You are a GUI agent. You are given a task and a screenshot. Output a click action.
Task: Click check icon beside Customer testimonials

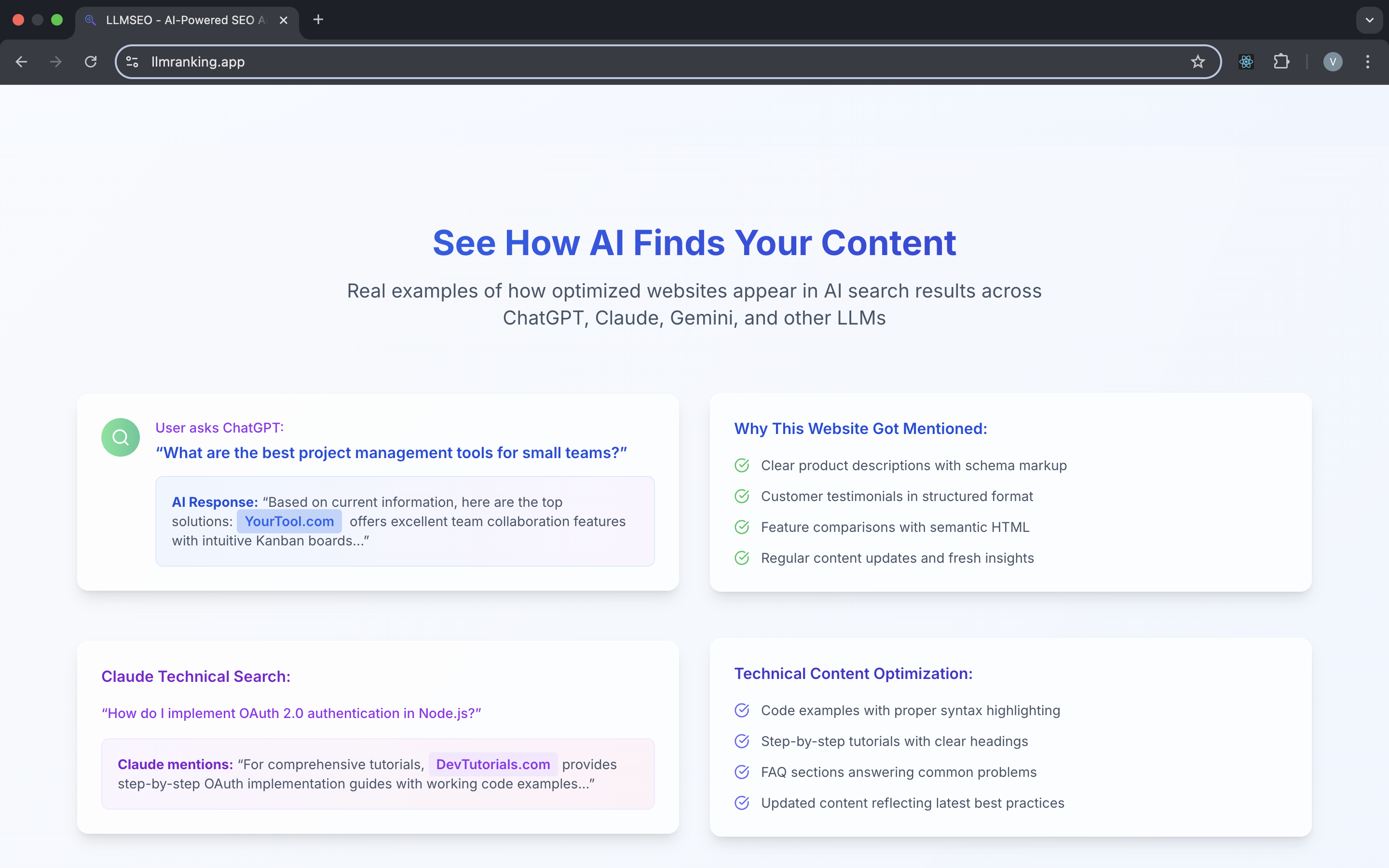coord(742,496)
